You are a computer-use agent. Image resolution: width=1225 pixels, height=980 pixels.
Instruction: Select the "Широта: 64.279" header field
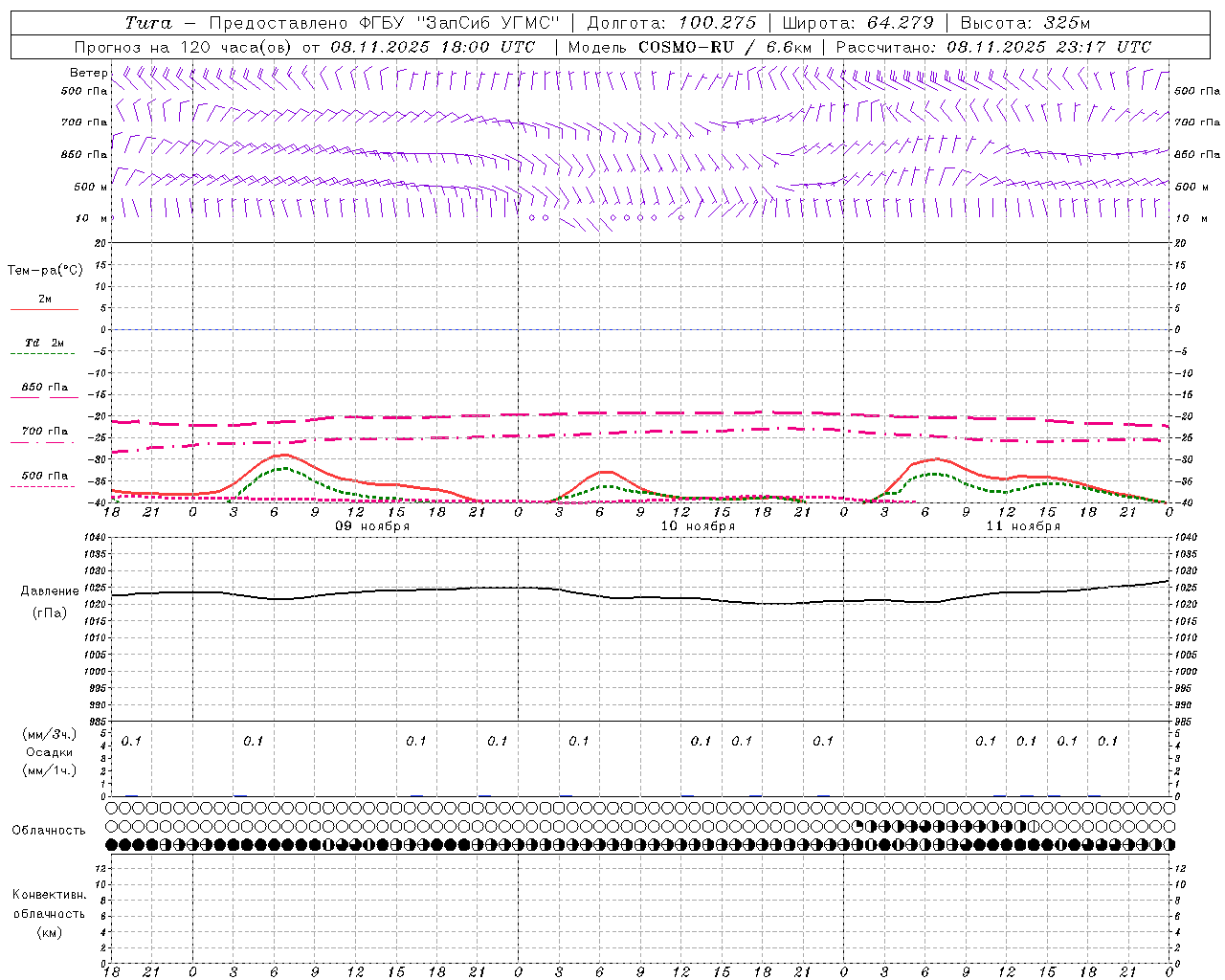(857, 23)
